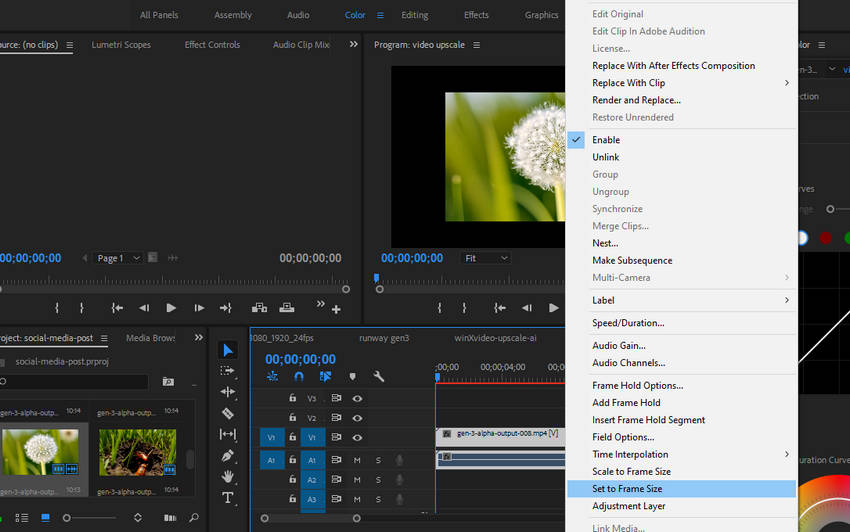Play the Program monitor
The image size is (850, 532).
click(553, 308)
